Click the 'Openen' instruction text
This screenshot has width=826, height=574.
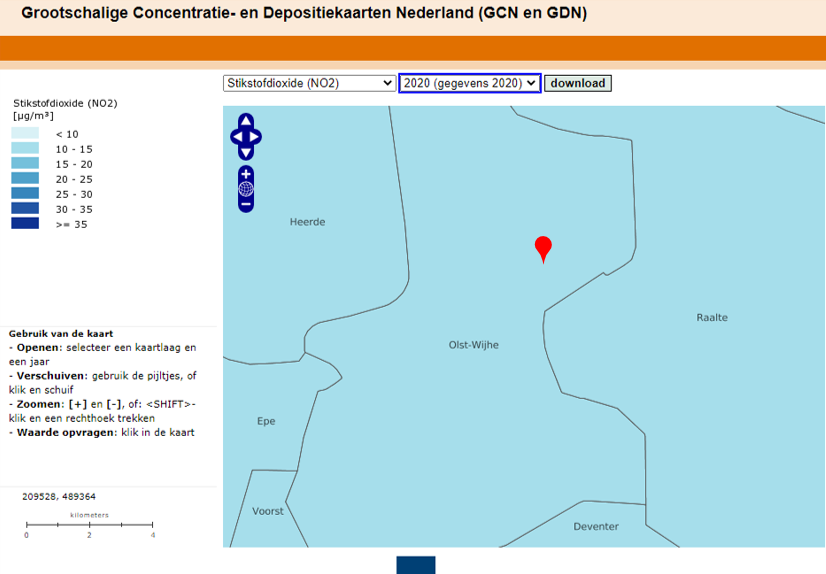pyautogui.click(x=102, y=354)
